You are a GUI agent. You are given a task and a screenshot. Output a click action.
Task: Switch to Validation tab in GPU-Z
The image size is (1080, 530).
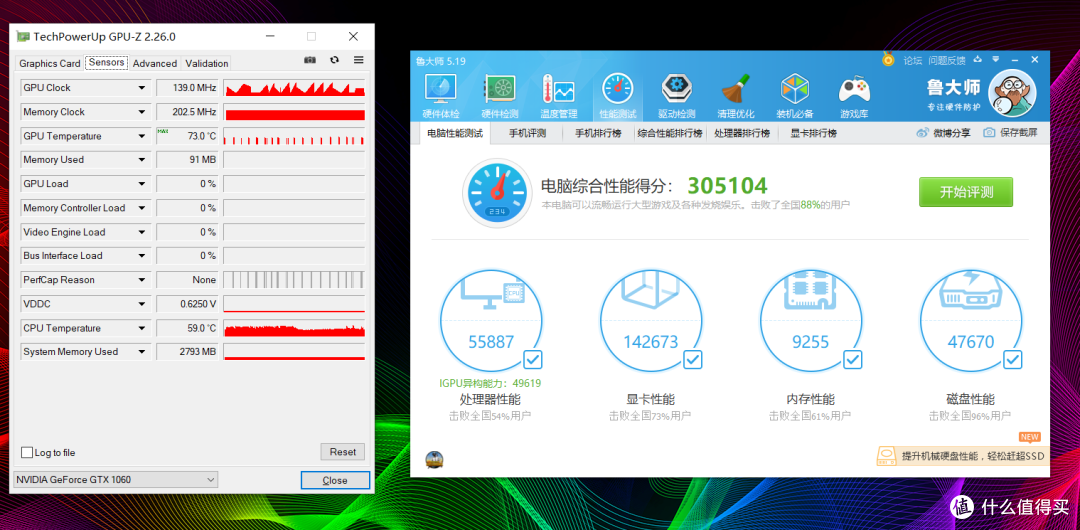point(207,63)
